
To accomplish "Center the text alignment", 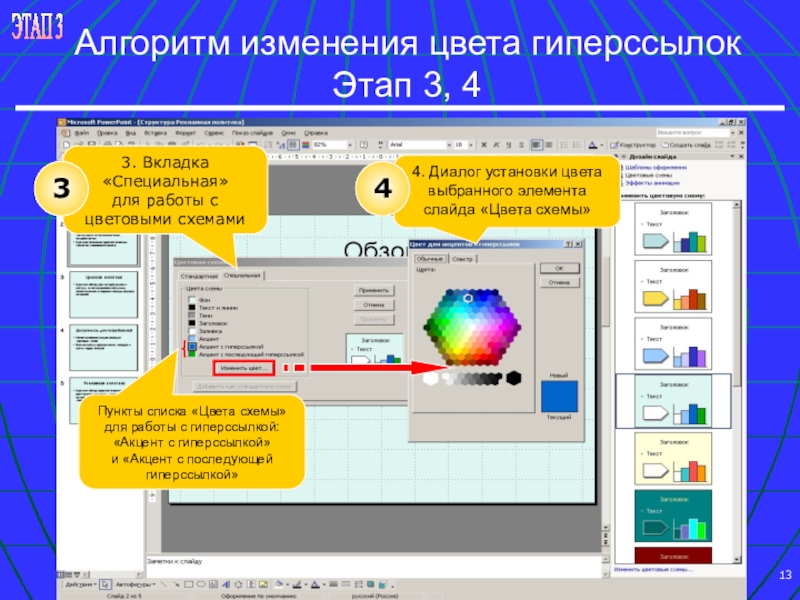I will click(549, 145).
